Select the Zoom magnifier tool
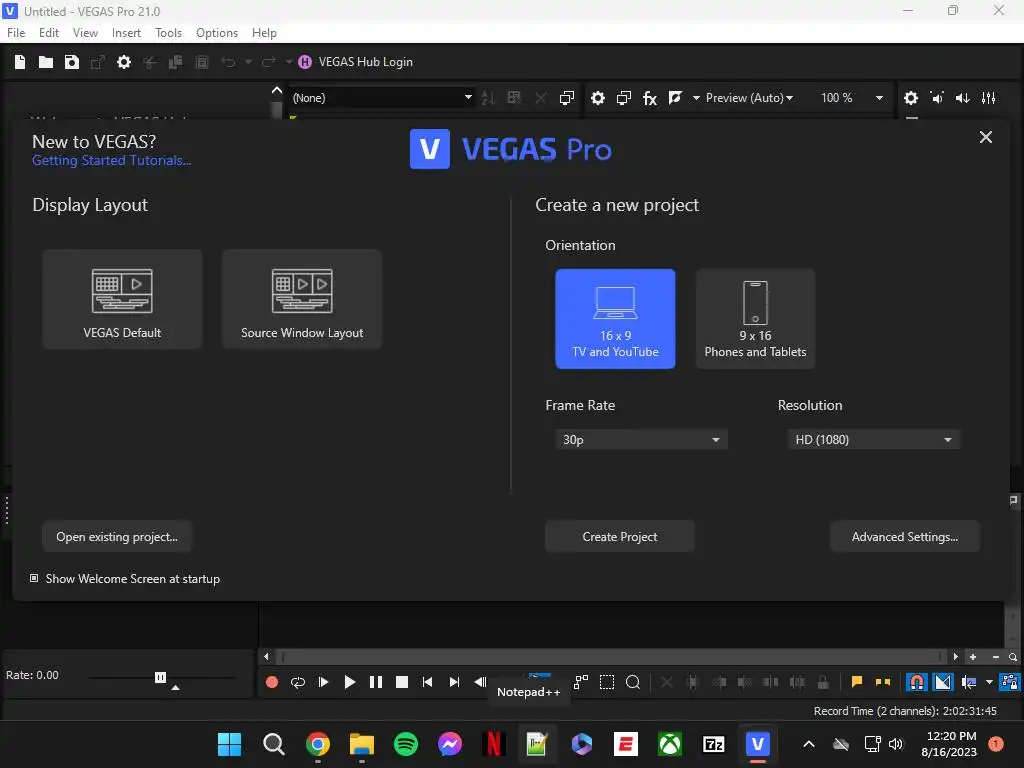 (633, 682)
